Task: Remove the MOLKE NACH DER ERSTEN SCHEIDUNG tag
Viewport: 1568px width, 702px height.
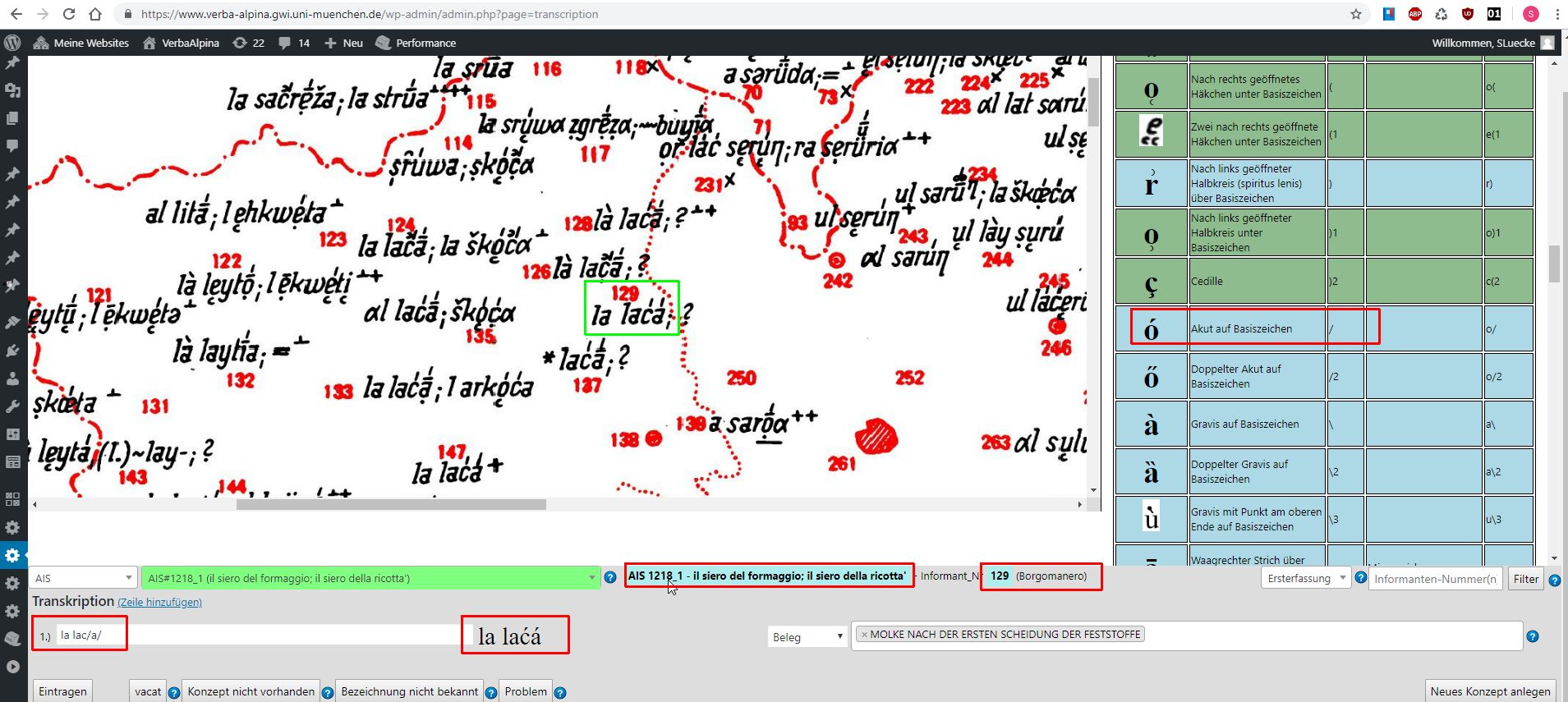Action: tap(864, 635)
